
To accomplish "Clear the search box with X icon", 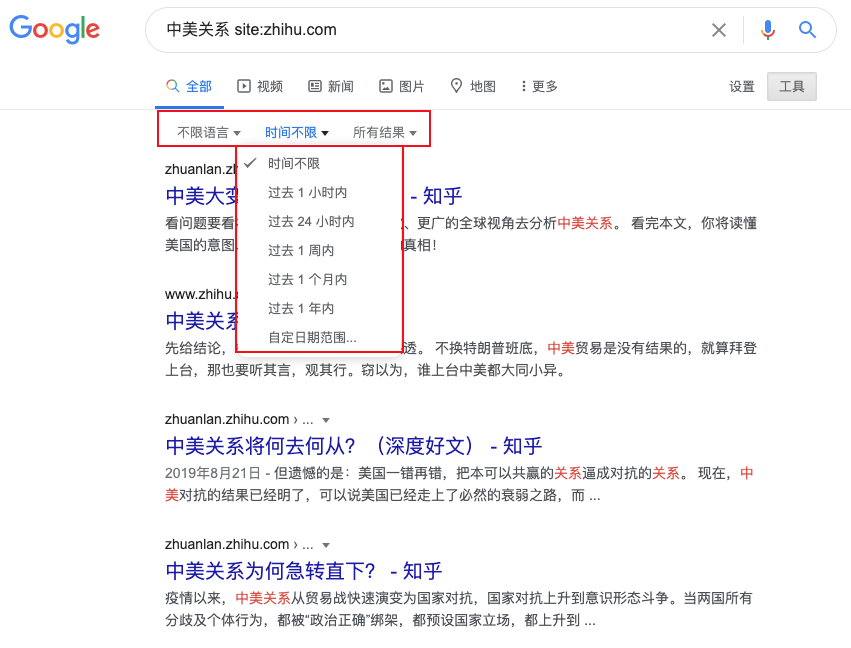I will (x=719, y=30).
